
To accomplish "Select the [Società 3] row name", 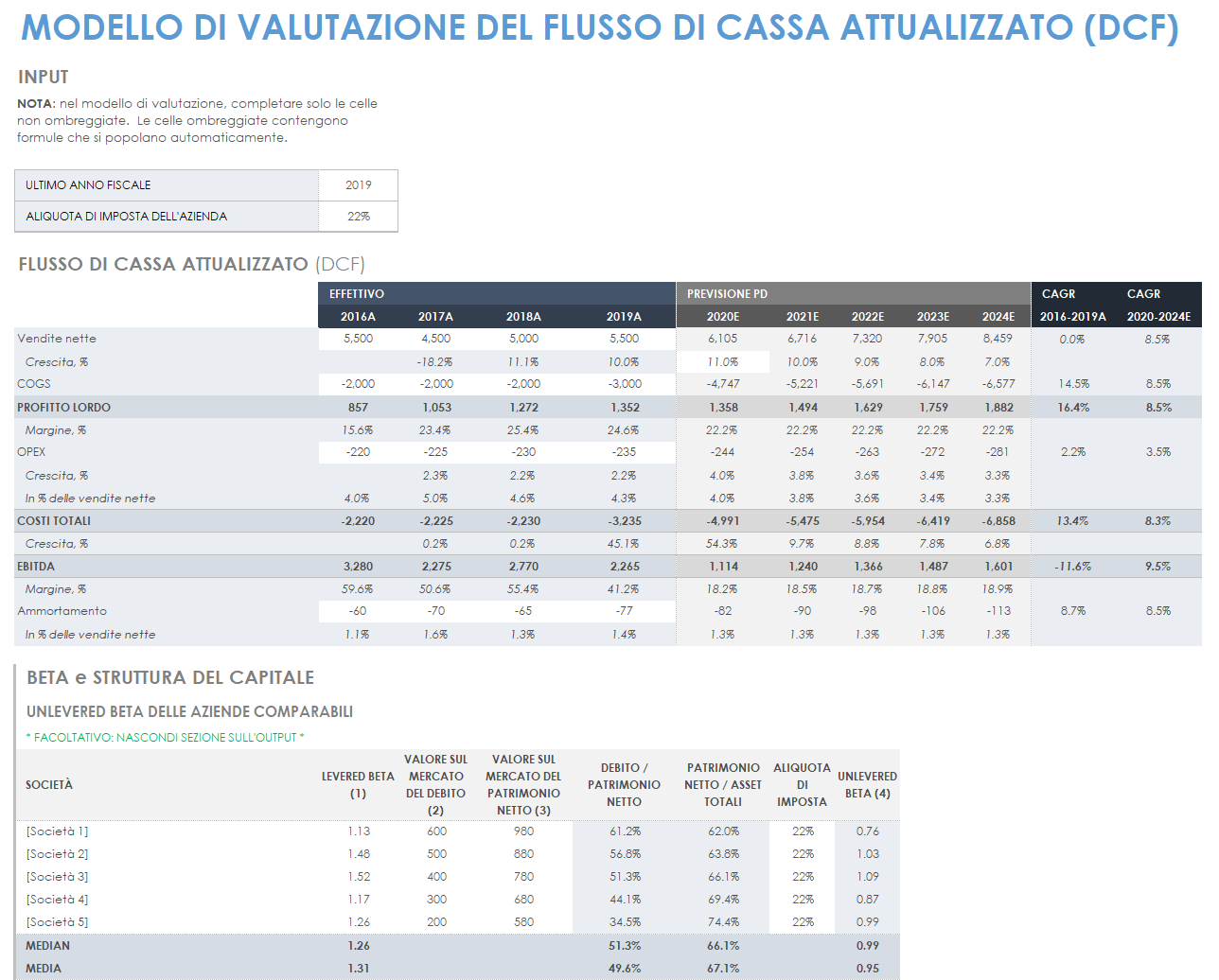I will point(57,877).
